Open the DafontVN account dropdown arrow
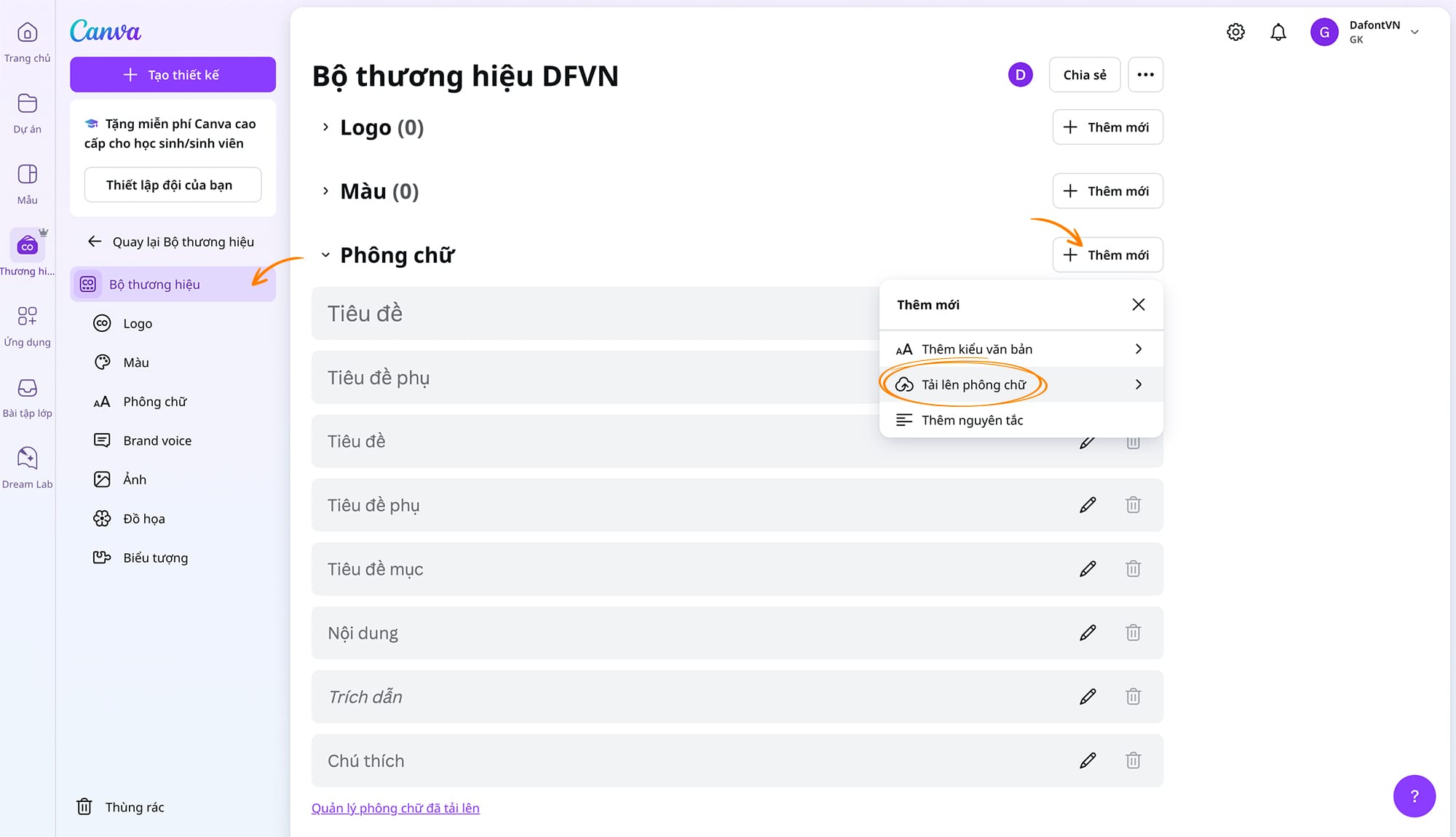 click(1415, 32)
